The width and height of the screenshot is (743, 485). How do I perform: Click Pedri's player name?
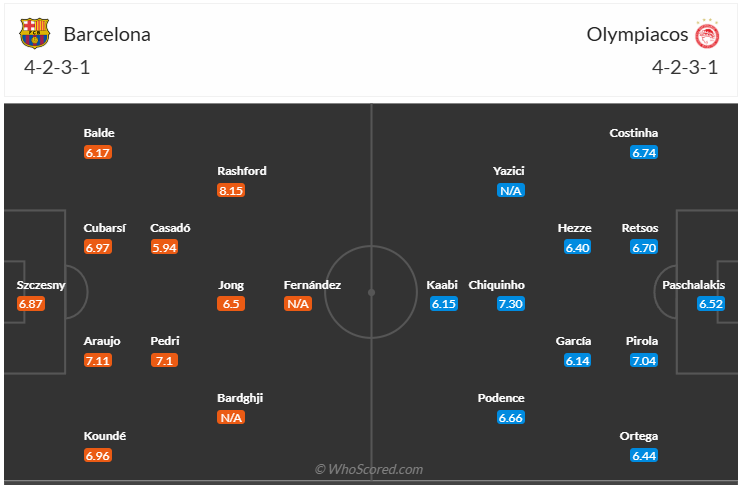coord(165,341)
